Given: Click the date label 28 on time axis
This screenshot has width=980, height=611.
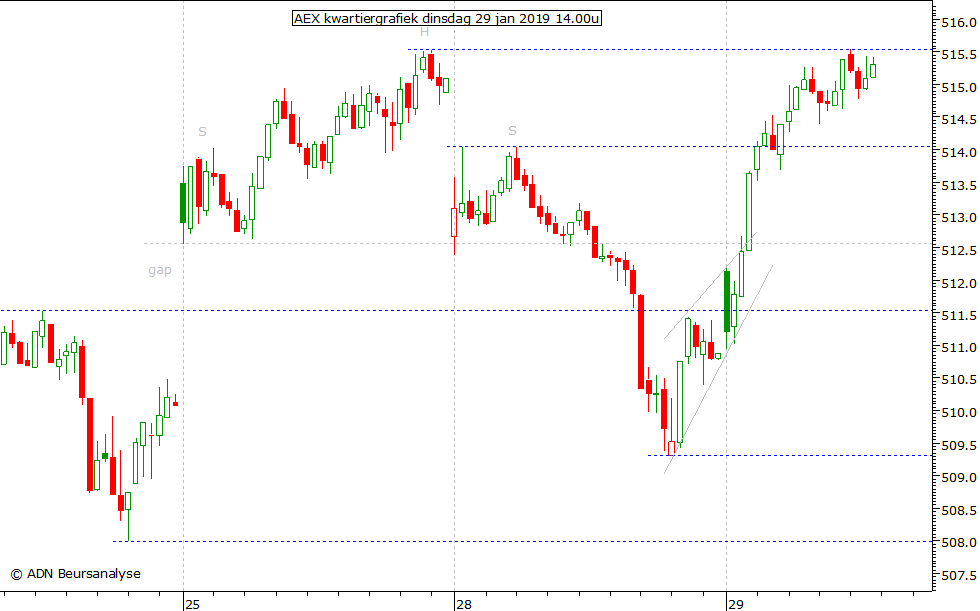Looking at the screenshot, I should (464, 604).
